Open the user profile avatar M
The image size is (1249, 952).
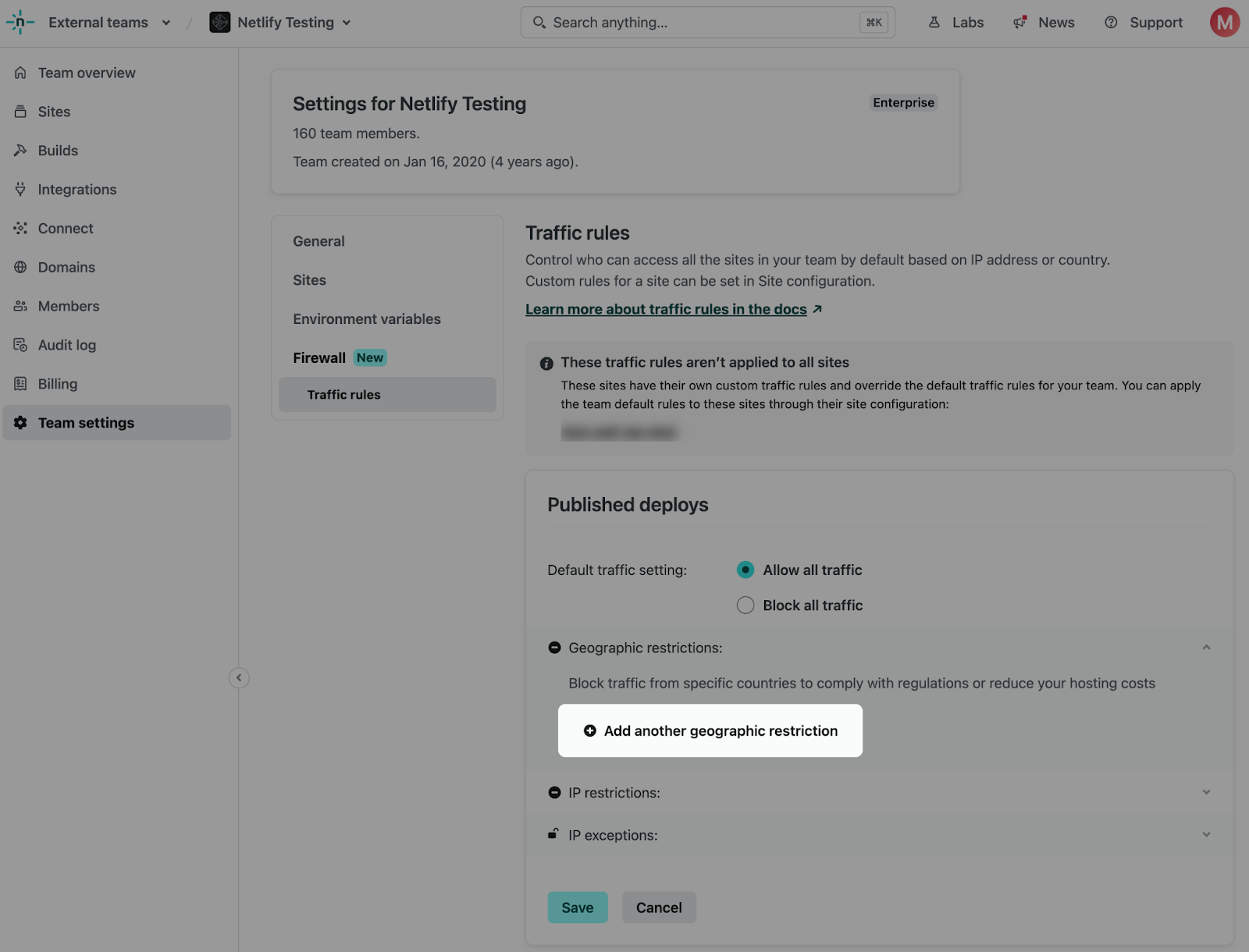1225,23
